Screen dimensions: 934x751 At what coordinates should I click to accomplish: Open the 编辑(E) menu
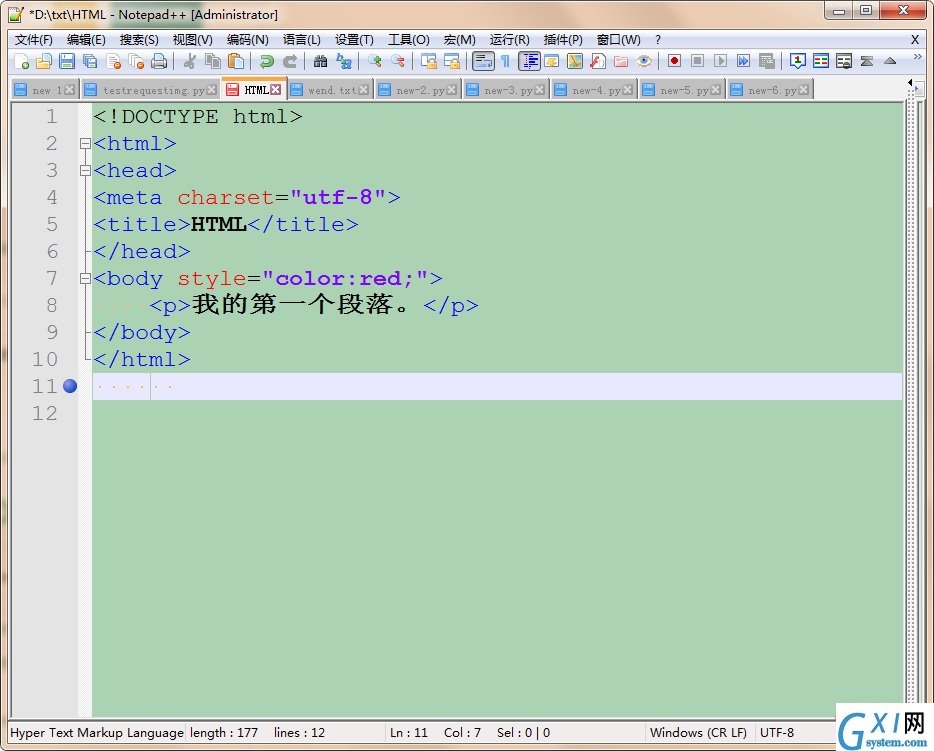(x=86, y=40)
